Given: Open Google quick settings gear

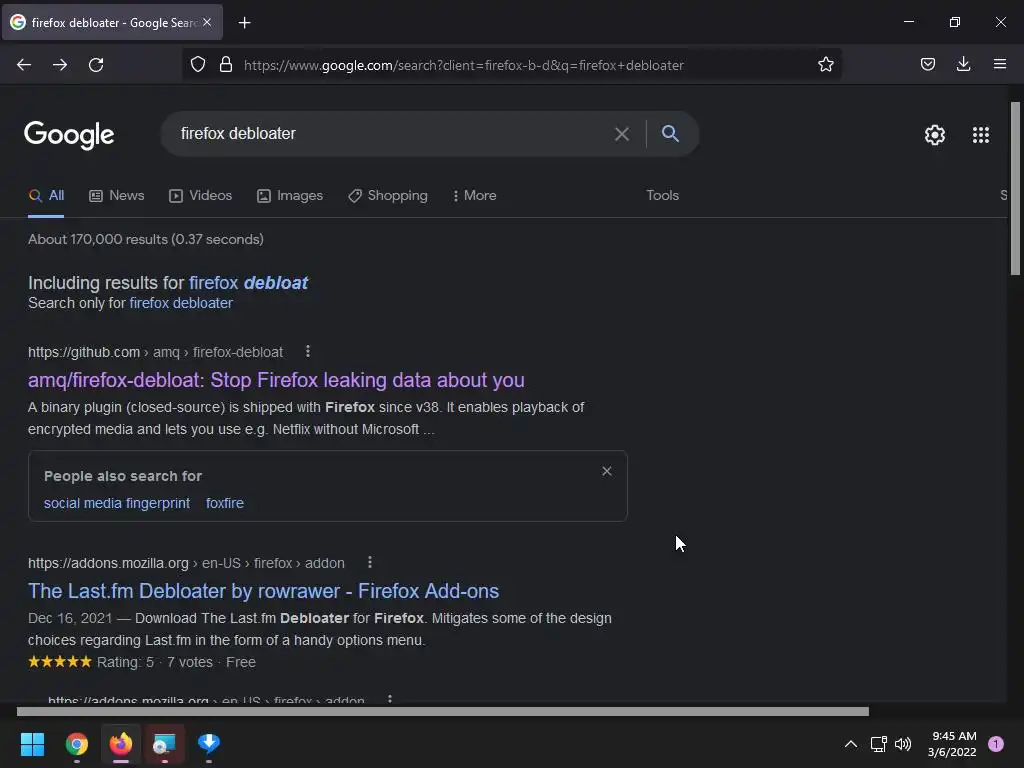Looking at the screenshot, I should click(x=935, y=135).
